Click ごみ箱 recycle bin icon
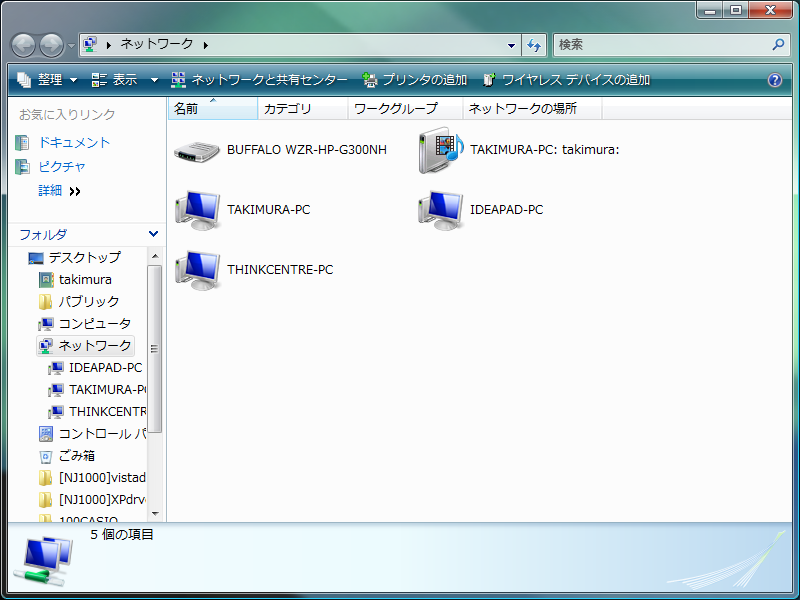 pyautogui.click(x=46, y=456)
